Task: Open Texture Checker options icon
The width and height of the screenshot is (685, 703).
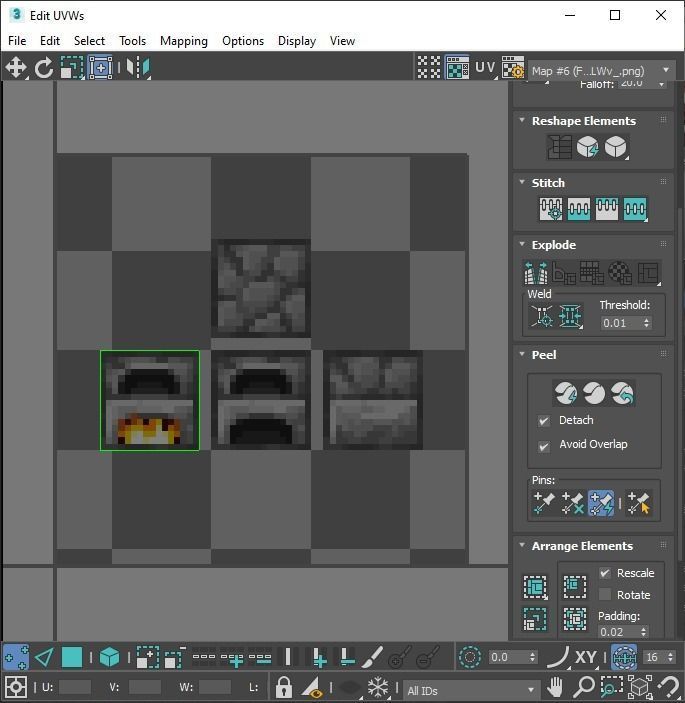Action: coord(513,68)
